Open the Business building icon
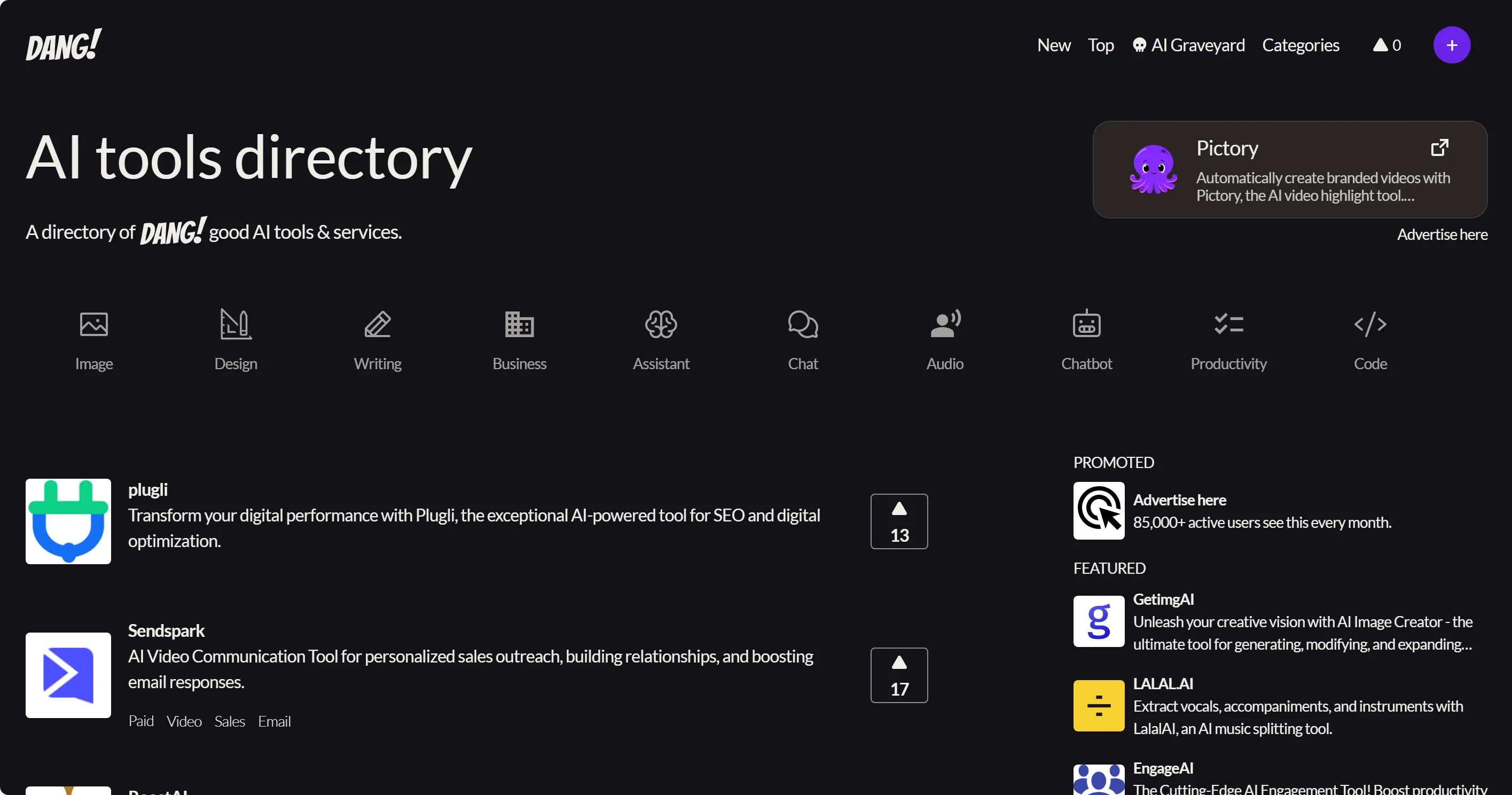1512x795 pixels. click(520, 324)
